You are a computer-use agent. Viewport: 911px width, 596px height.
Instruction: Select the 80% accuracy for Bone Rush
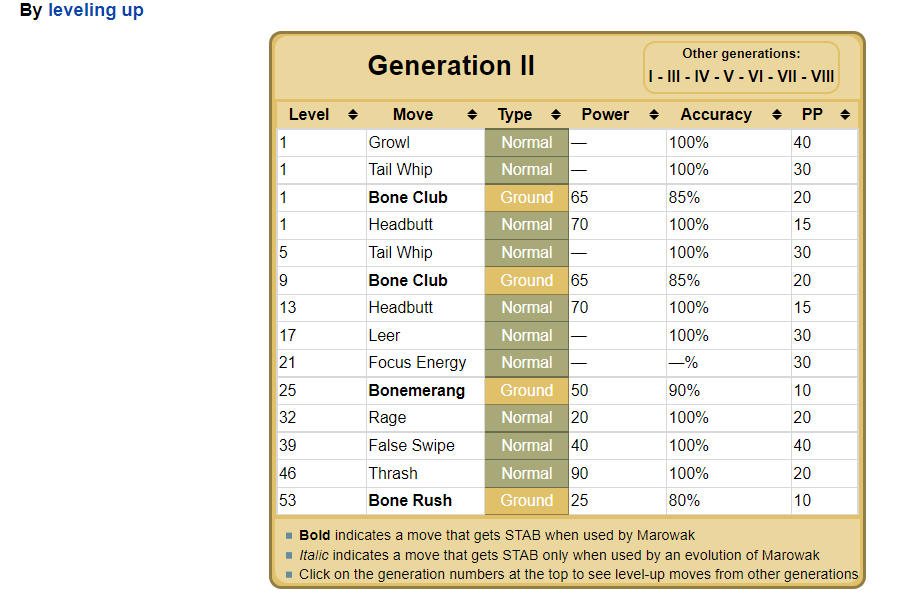(x=684, y=500)
